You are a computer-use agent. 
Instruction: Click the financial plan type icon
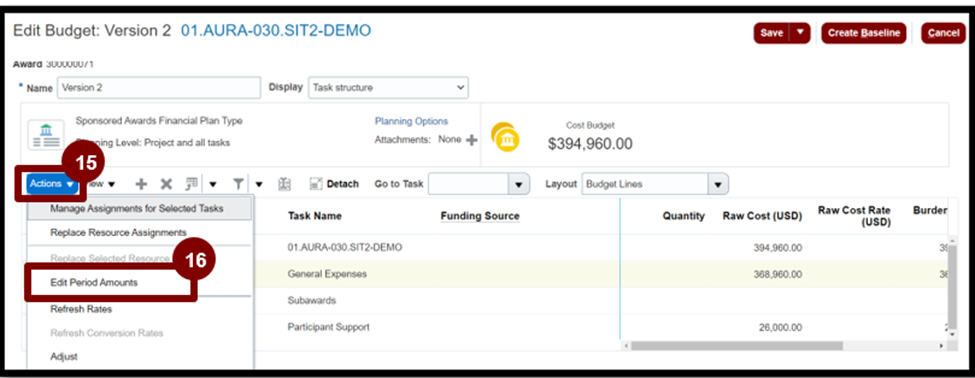click(x=45, y=135)
